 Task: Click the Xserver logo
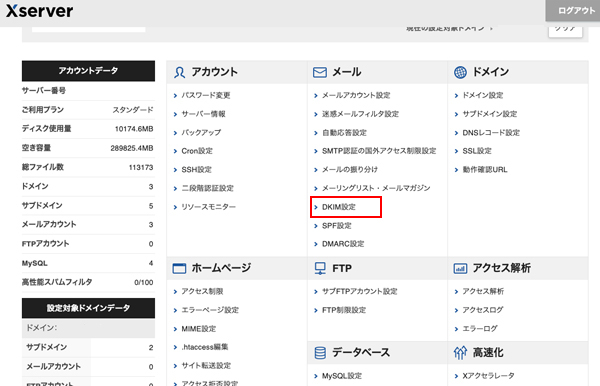(x=39, y=11)
